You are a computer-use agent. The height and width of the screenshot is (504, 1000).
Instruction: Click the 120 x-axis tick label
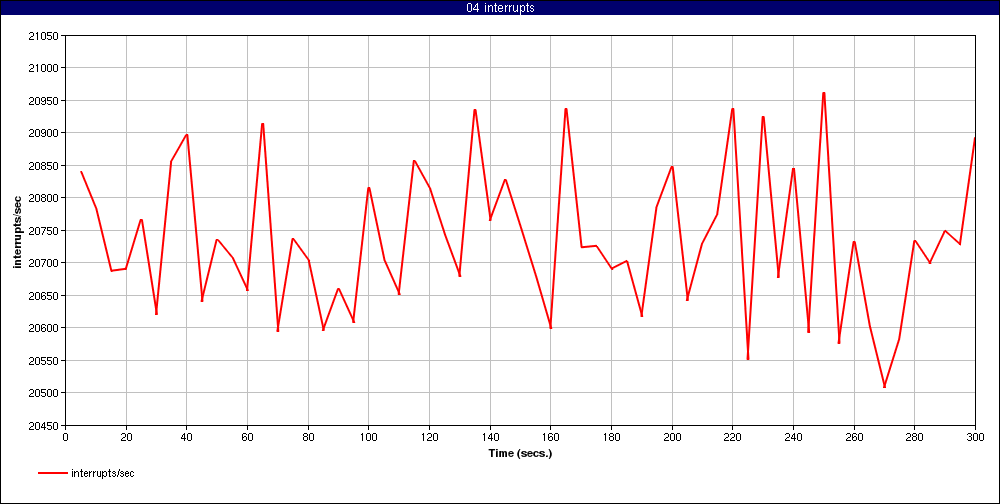[x=429, y=438]
